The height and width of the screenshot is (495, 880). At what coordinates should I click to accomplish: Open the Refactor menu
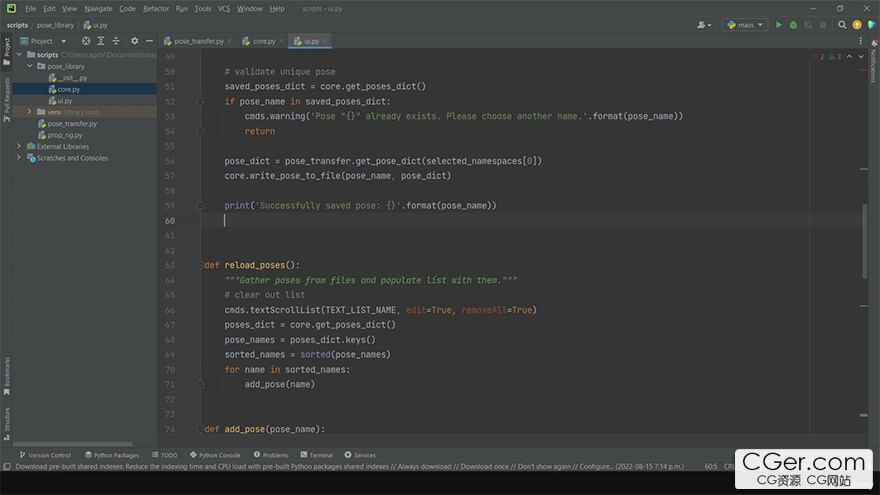pos(156,8)
